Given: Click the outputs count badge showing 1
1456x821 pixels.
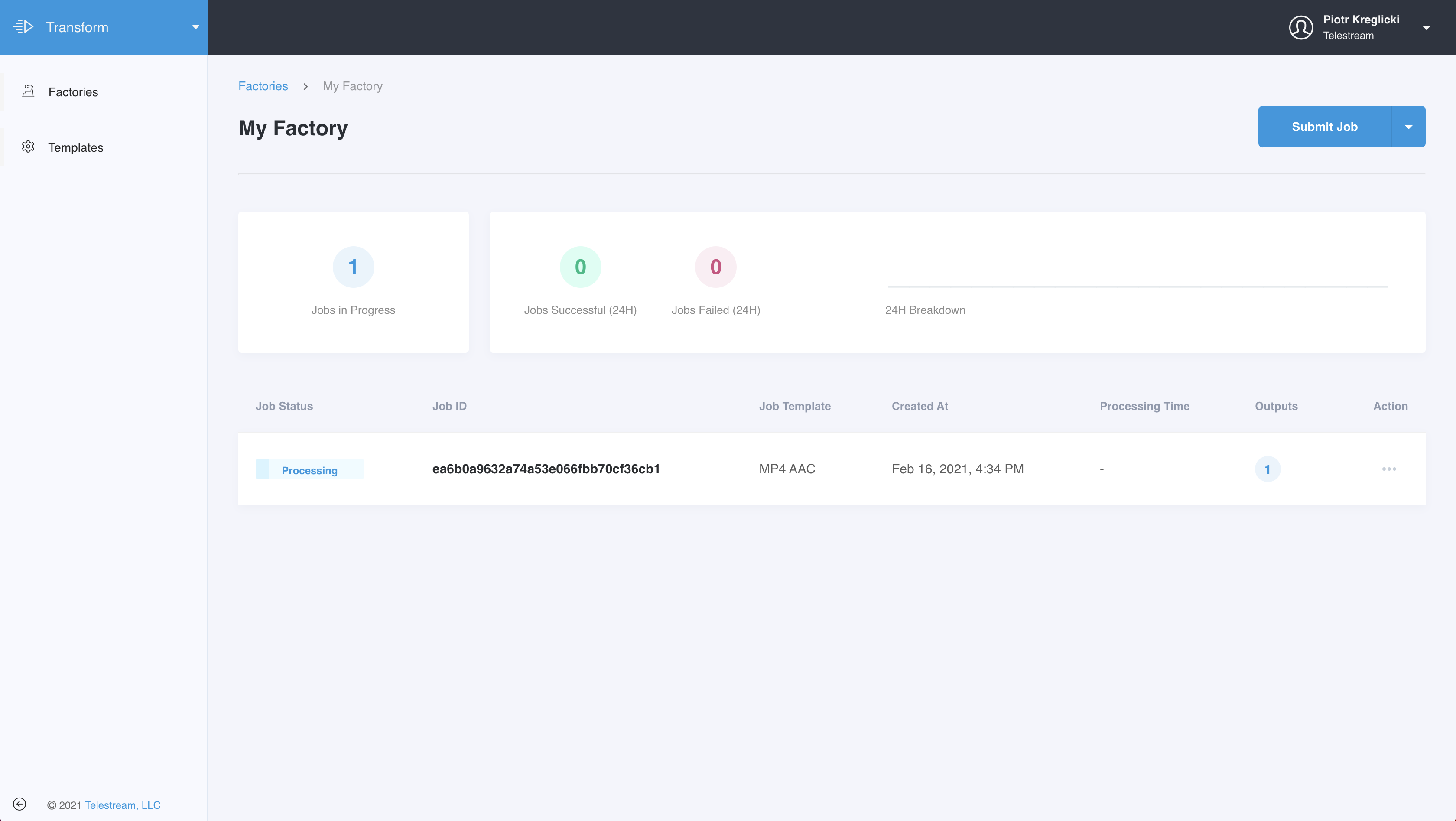Looking at the screenshot, I should pyautogui.click(x=1267, y=469).
